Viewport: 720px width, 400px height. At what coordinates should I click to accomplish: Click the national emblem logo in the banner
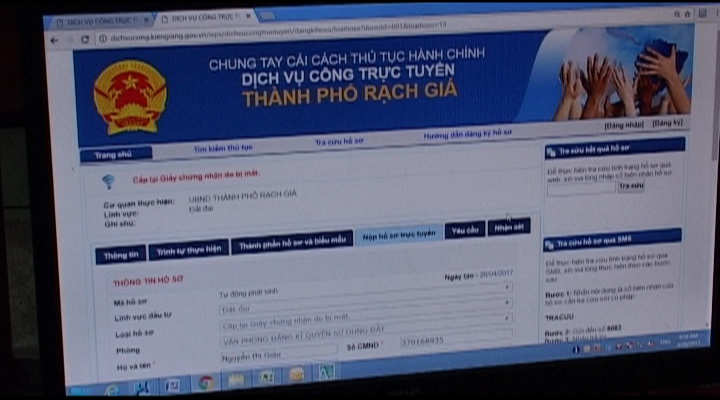(x=129, y=96)
